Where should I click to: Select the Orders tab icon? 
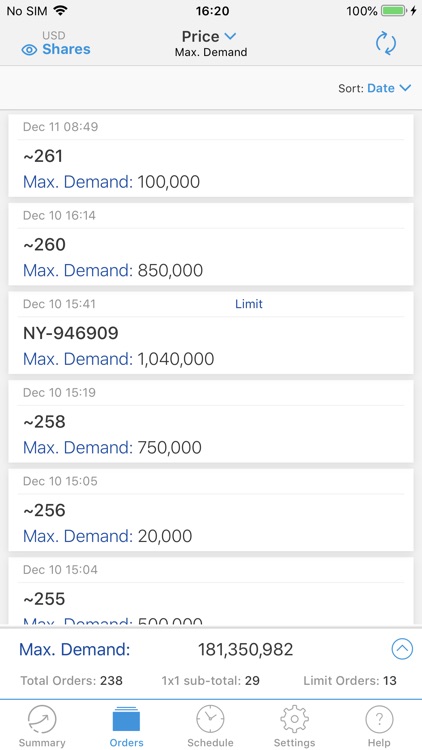[126, 719]
